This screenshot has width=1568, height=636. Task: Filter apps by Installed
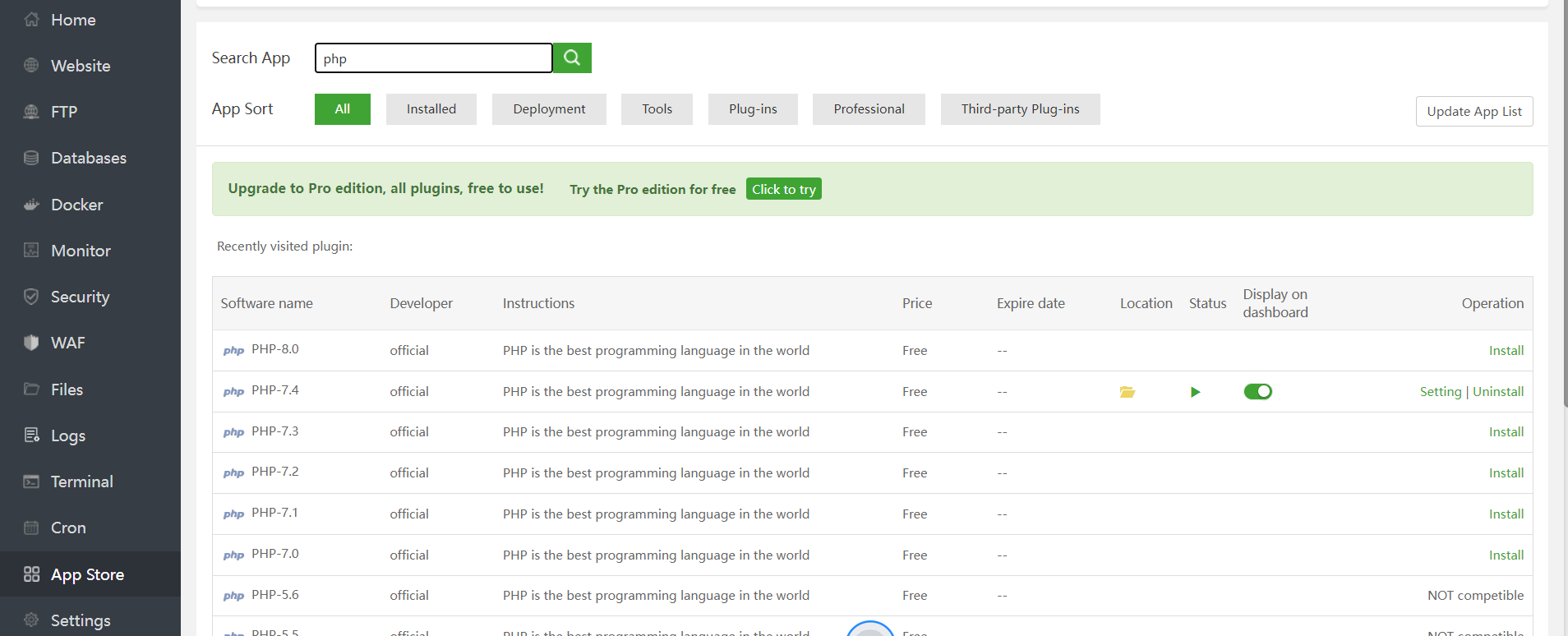(431, 109)
